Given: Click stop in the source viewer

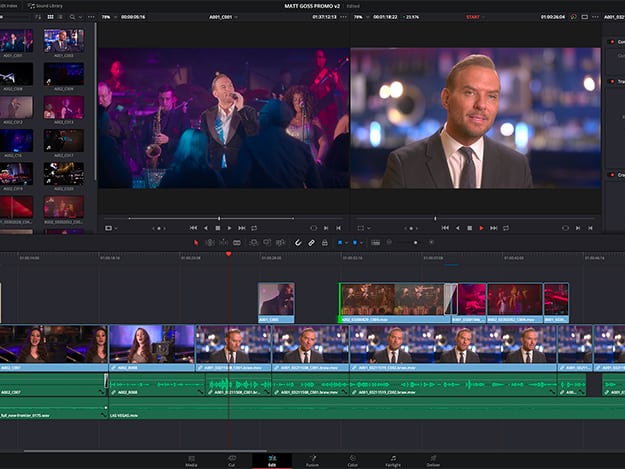Looking at the screenshot, I should click(x=218, y=228).
